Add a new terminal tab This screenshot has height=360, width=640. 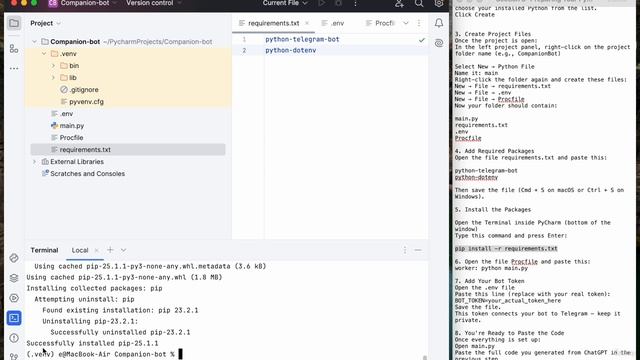click(x=110, y=250)
